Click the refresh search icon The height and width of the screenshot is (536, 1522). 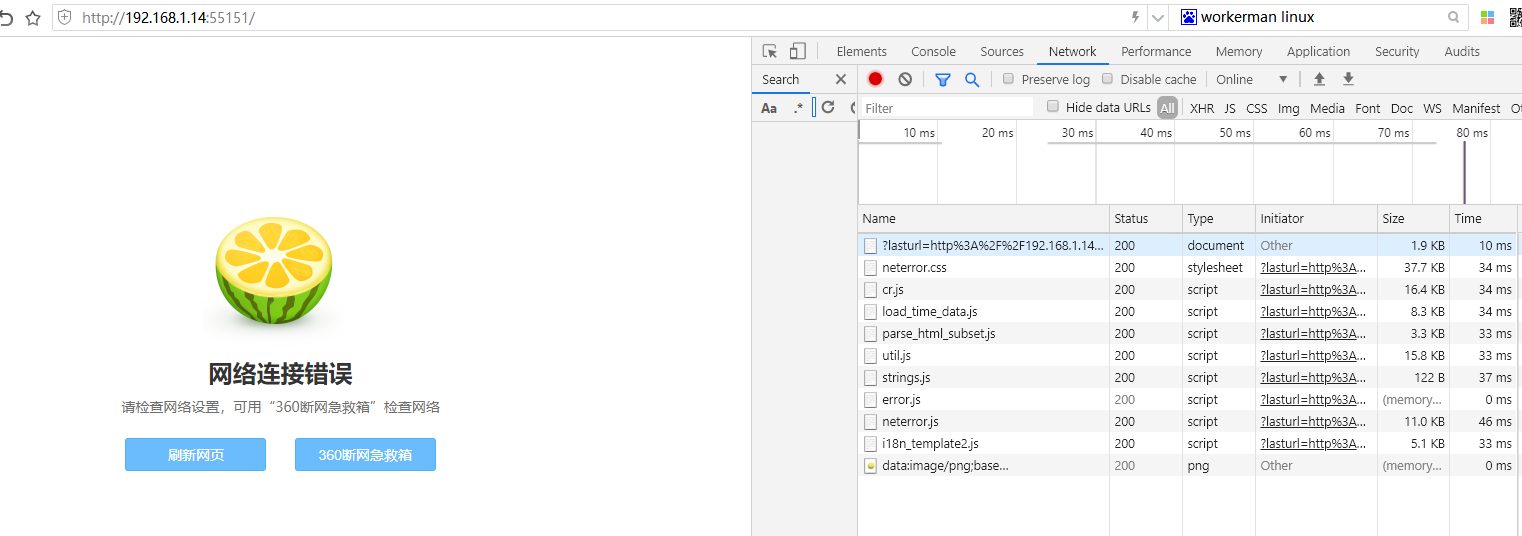(828, 107)
